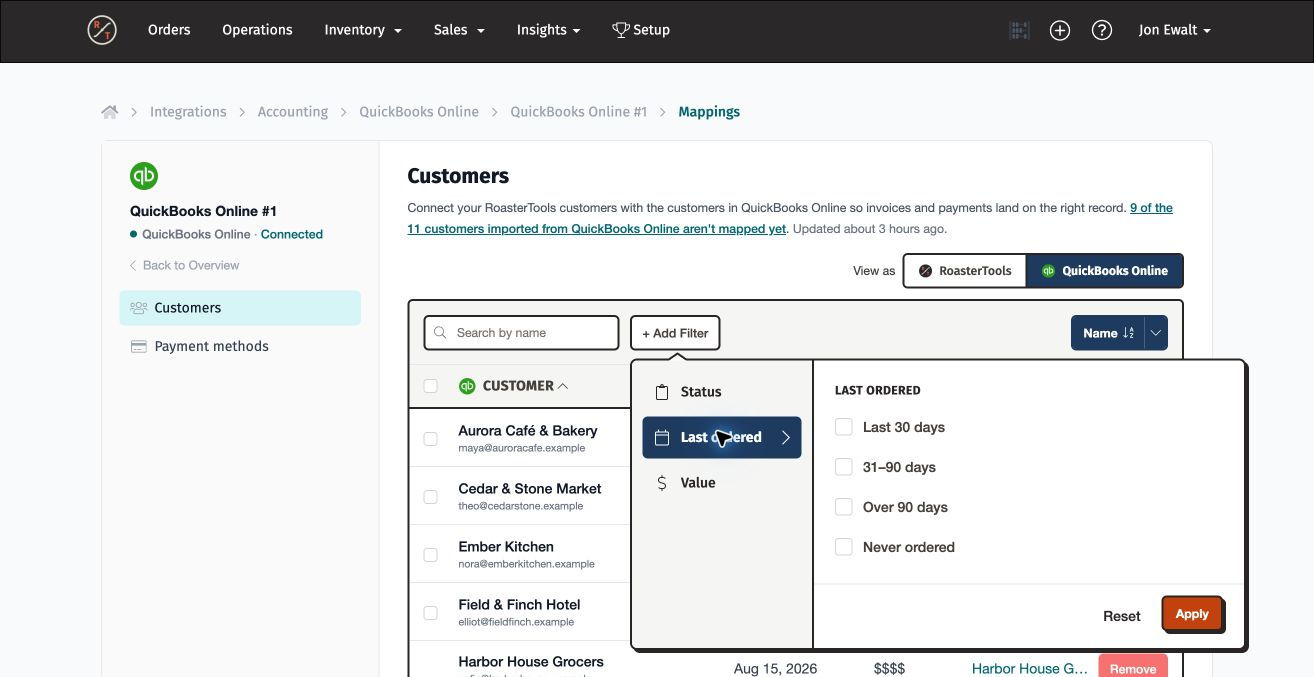The width and height of the screenshot is (1314, 677).
Task: Click the Connected status text
Action: (x=292, y=234)
